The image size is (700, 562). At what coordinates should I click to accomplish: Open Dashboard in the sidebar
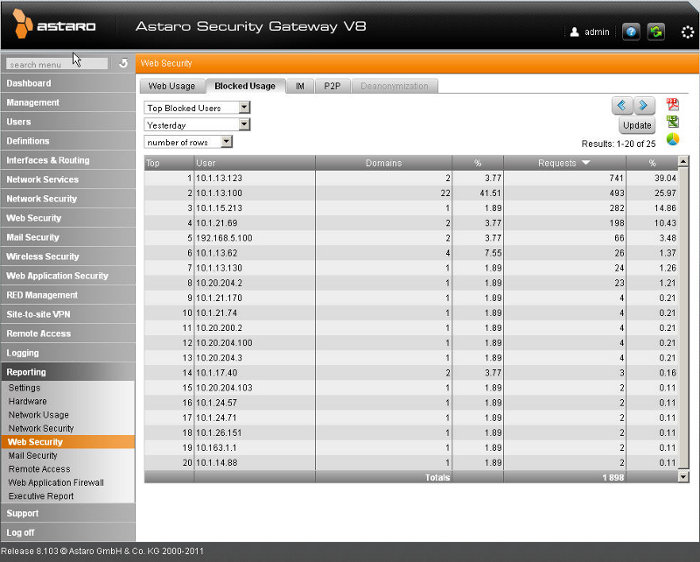(x=68, y=83)
